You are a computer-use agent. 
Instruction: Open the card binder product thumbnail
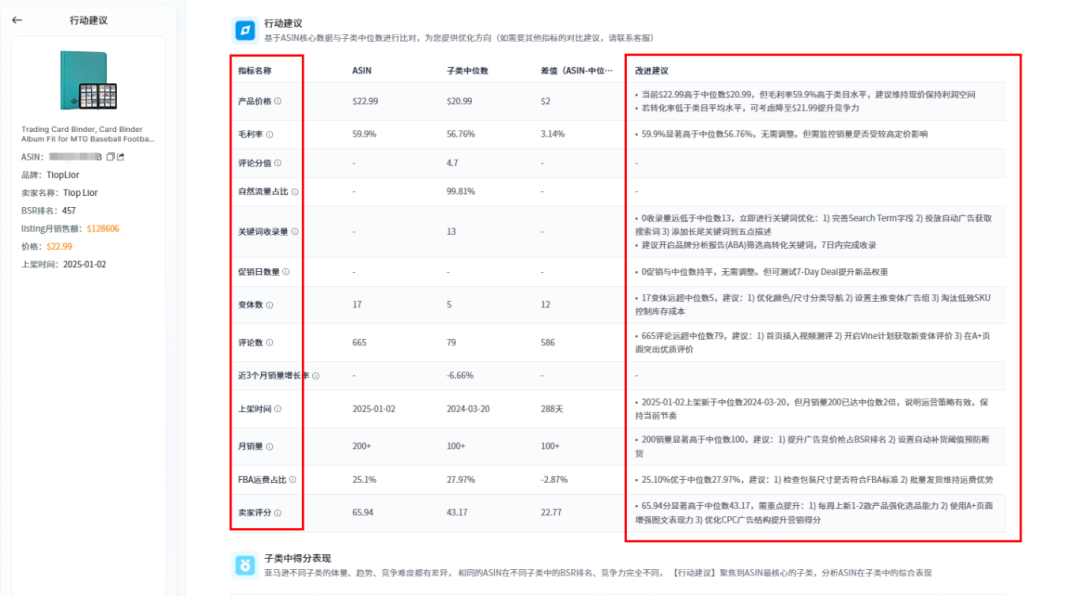coord(88,81)
